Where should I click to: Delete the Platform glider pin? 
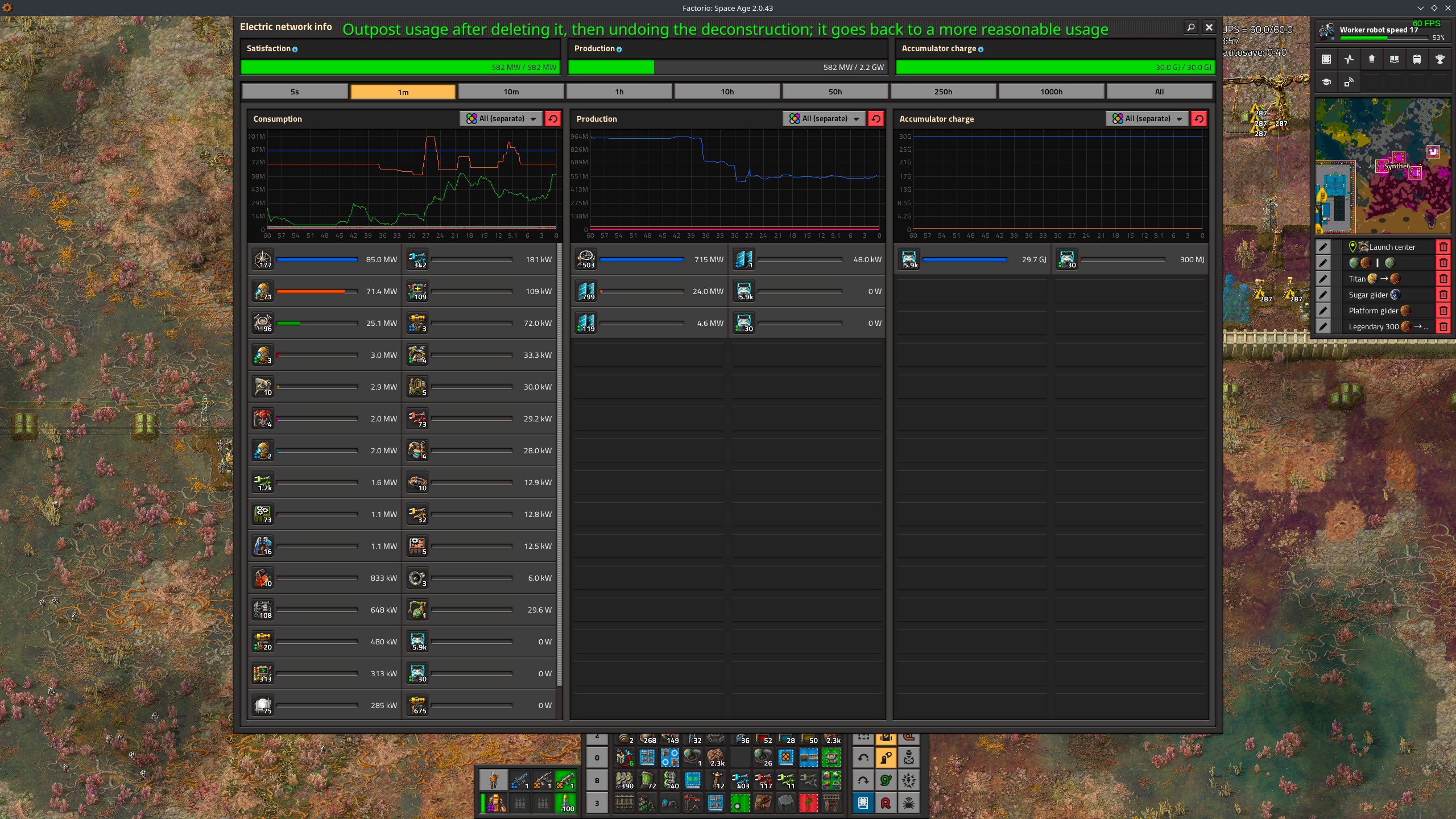coord(1443,311)
